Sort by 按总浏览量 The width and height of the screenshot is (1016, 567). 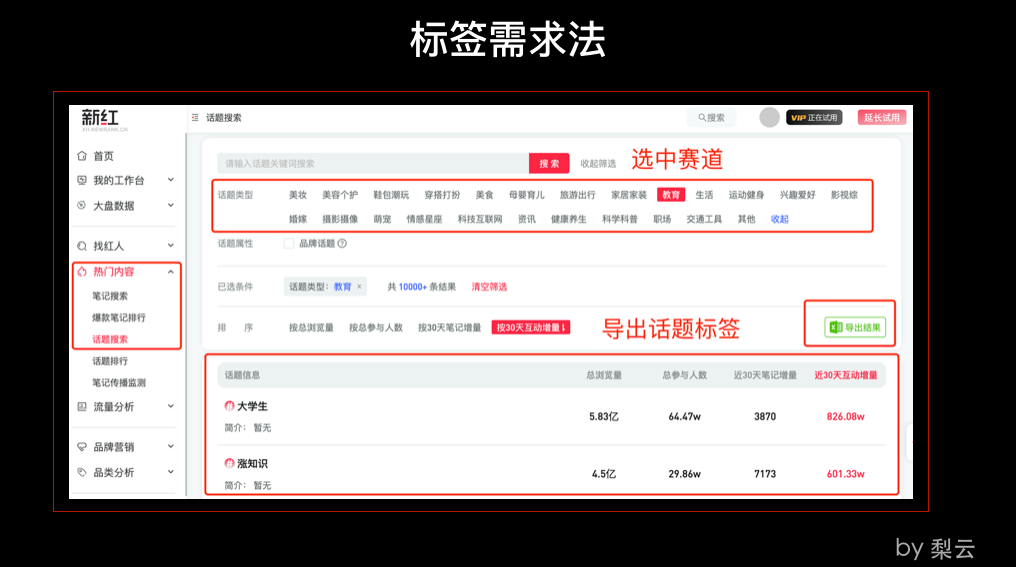point(311,327)
